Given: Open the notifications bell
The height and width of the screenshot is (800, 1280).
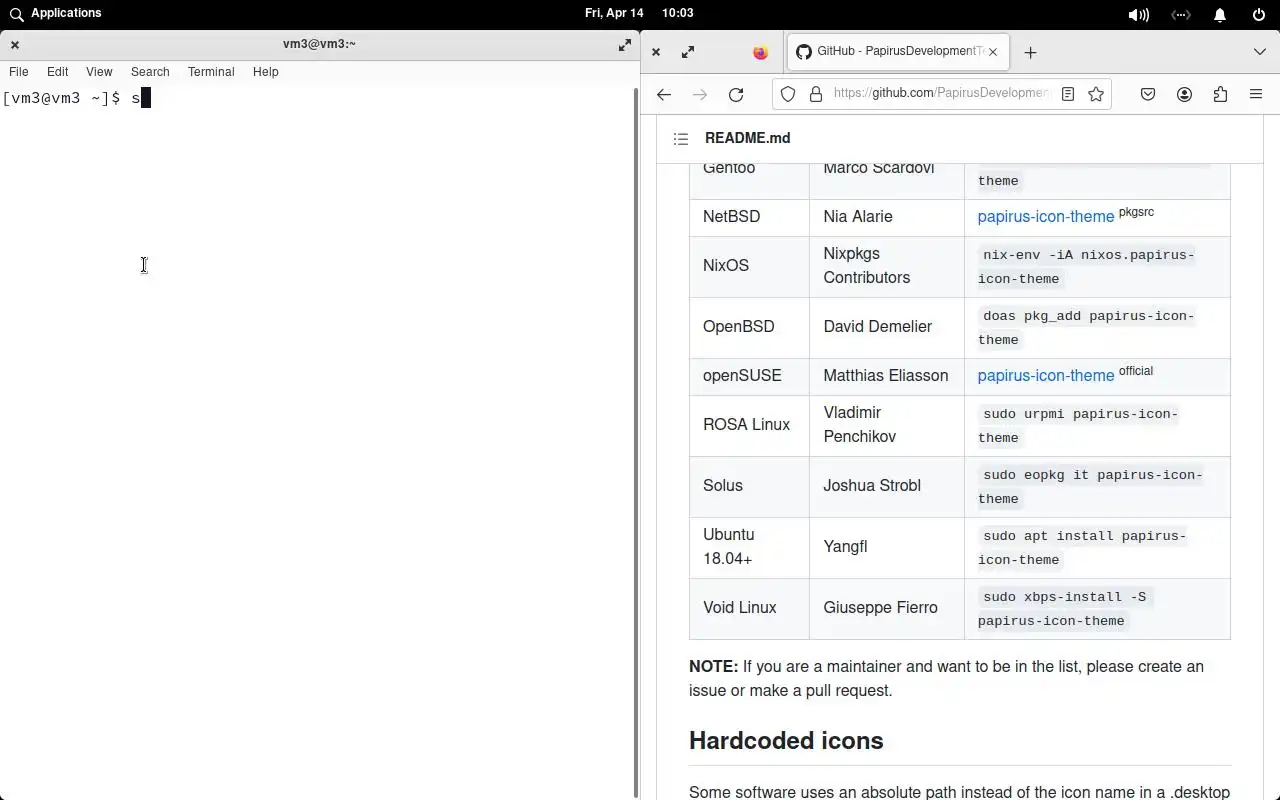Looking at the screenshot, I should coord(1220,15).
